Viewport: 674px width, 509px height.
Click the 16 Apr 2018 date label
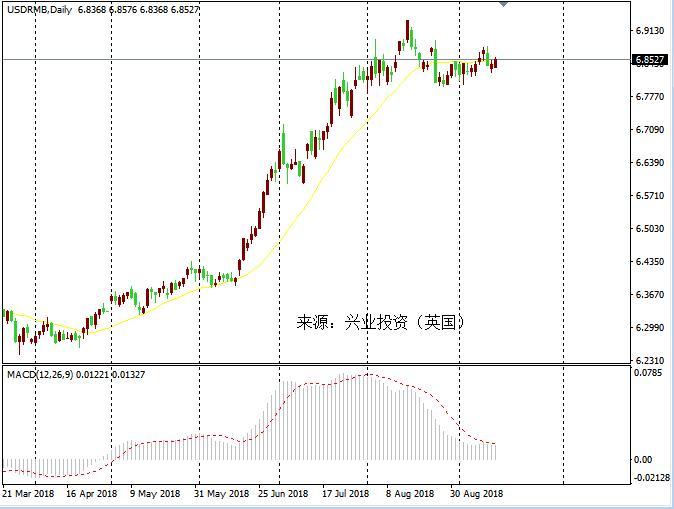[92, 494]
